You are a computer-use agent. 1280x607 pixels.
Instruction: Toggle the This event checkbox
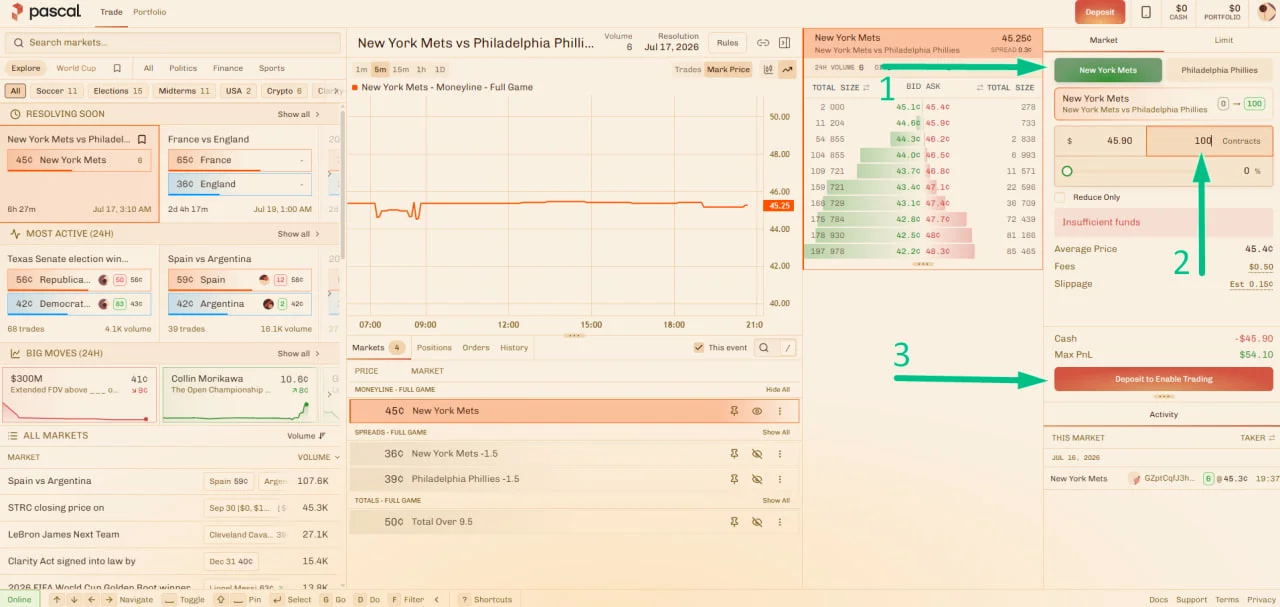pyautogui.click(x=699, y=348)
